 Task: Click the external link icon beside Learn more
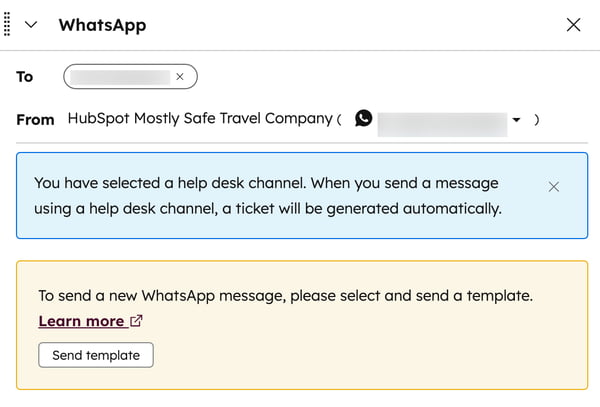pyautogui.click(x=136, y=321)
